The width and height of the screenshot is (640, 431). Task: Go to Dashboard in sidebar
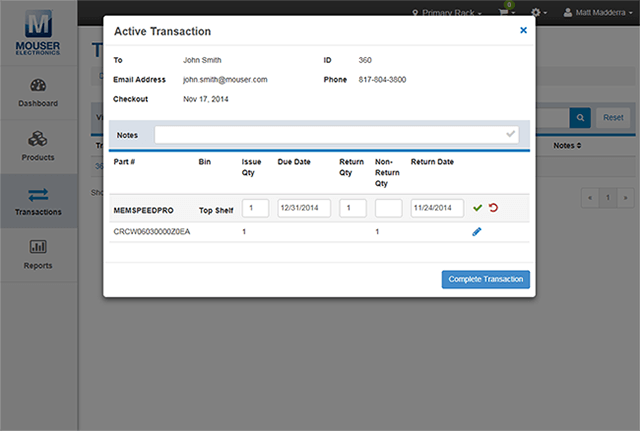[38, 93]
